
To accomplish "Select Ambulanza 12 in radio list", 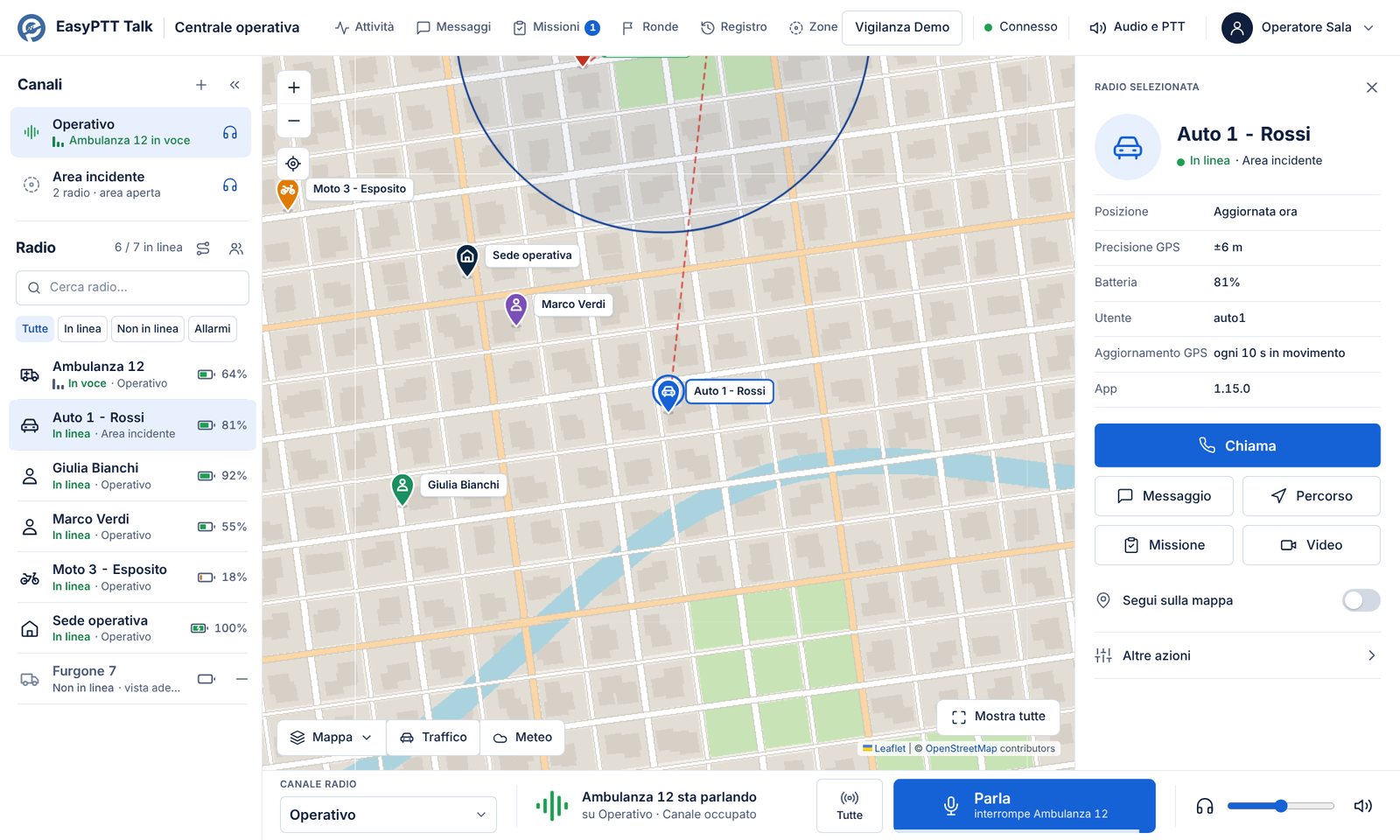I will 132,374.
